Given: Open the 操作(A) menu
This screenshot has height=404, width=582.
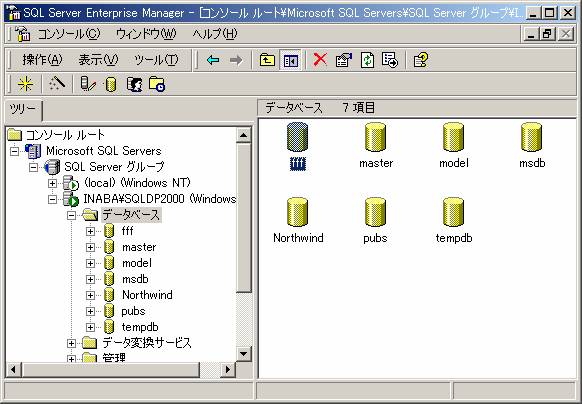Looking at the screenshot, I should 42,60.
